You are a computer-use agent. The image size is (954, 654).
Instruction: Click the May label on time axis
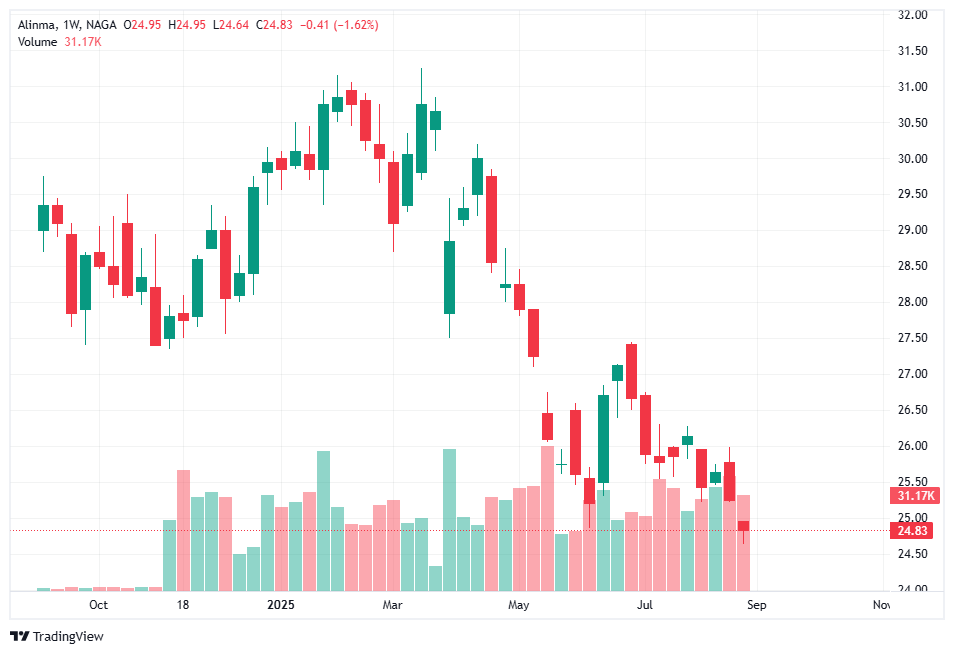(518, 605)
